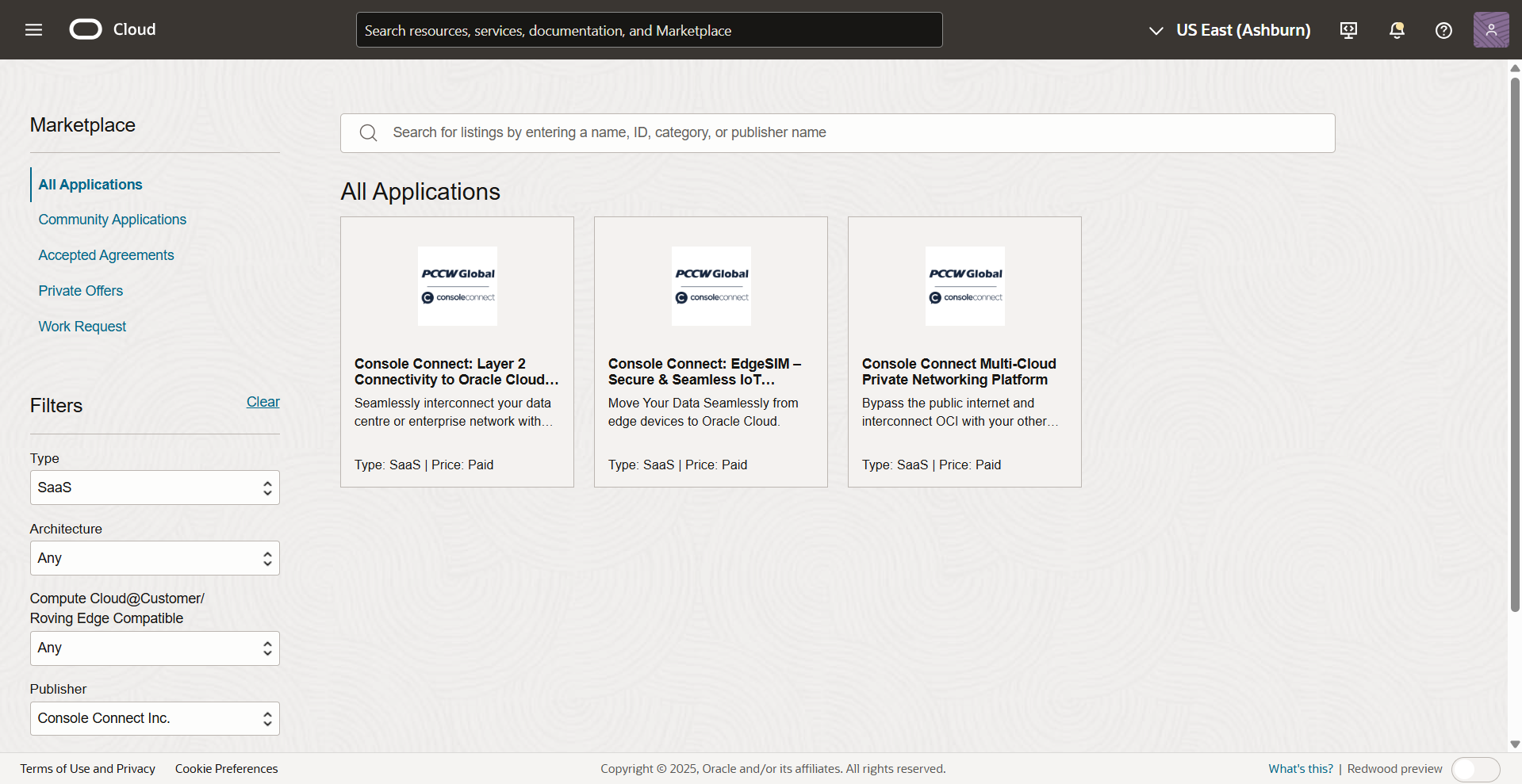Click the scrollbar up arrow
The image size is (1522, 784).
1515,68
